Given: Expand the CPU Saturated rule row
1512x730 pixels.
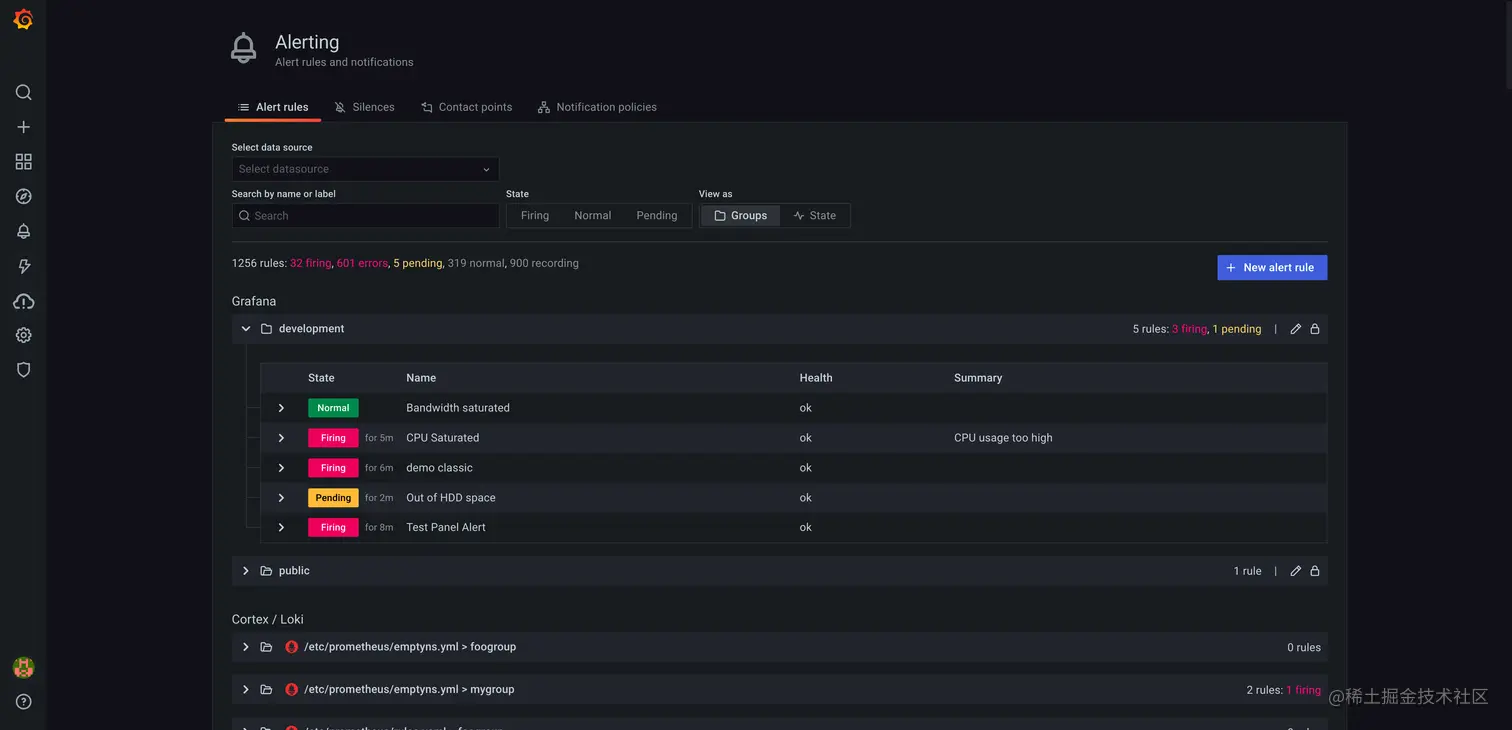Looking at the screenshot, I should coord(281,438).
